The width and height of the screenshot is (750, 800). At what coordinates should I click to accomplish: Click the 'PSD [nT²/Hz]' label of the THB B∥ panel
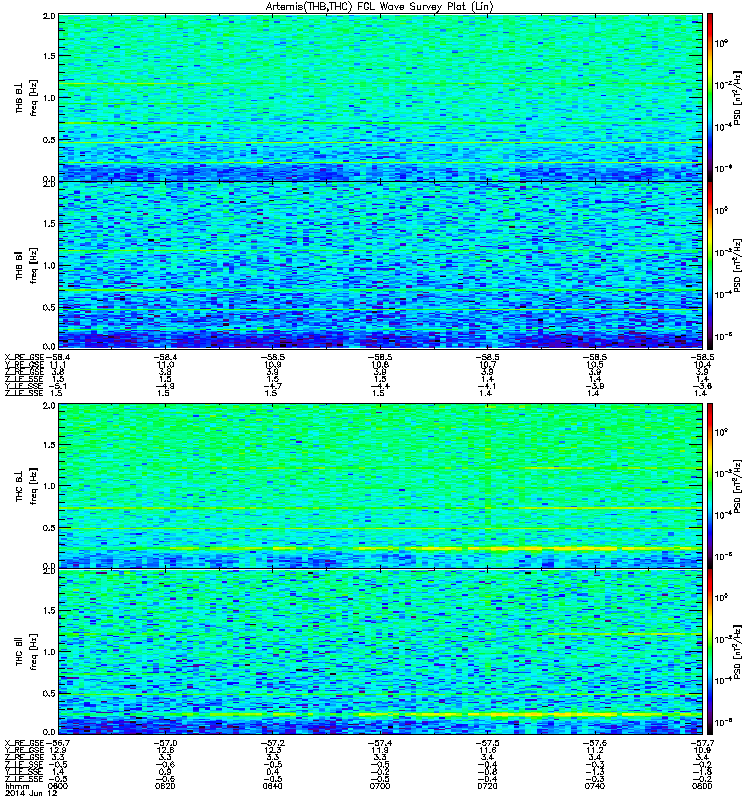(x=738, y=265)
